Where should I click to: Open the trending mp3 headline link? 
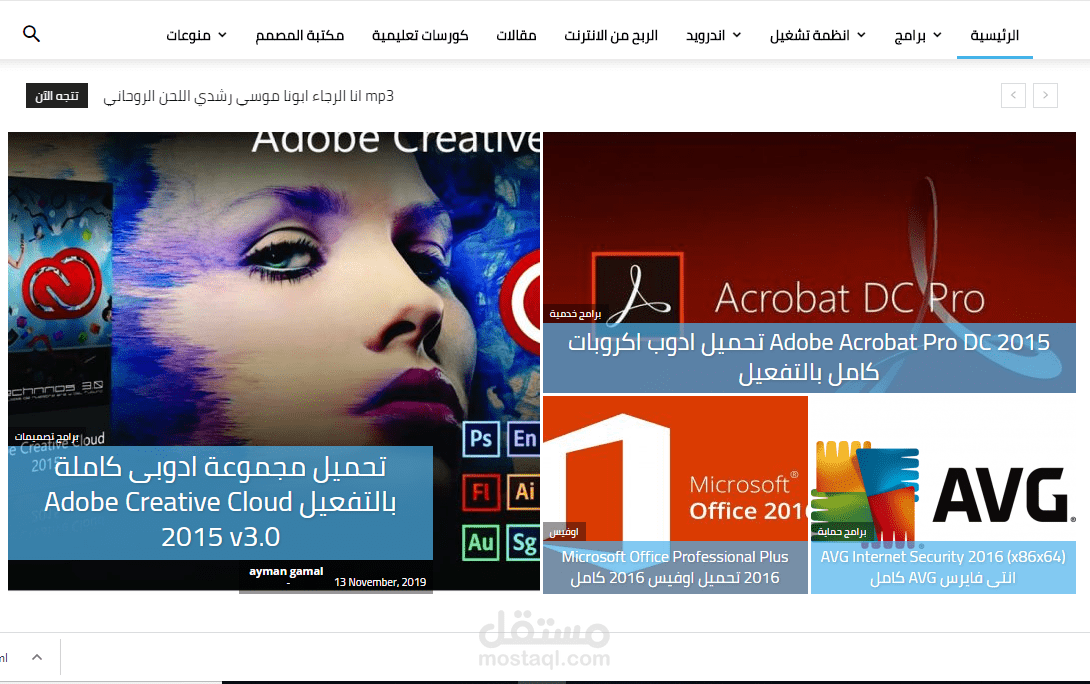pos(248,96)
